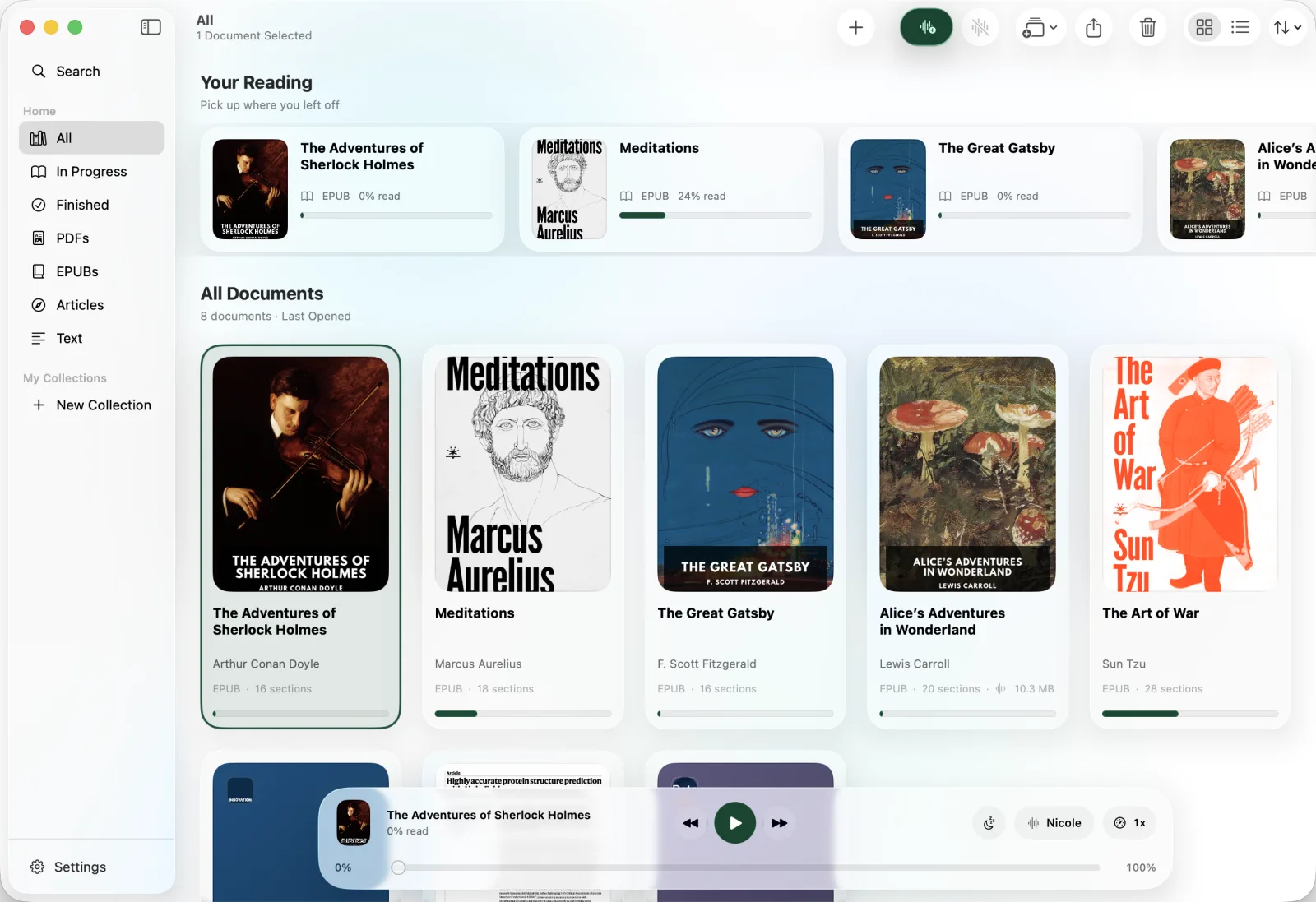
Task: Open Search in the sidebar
Action: pyautogui.click(x=91, y=72)
